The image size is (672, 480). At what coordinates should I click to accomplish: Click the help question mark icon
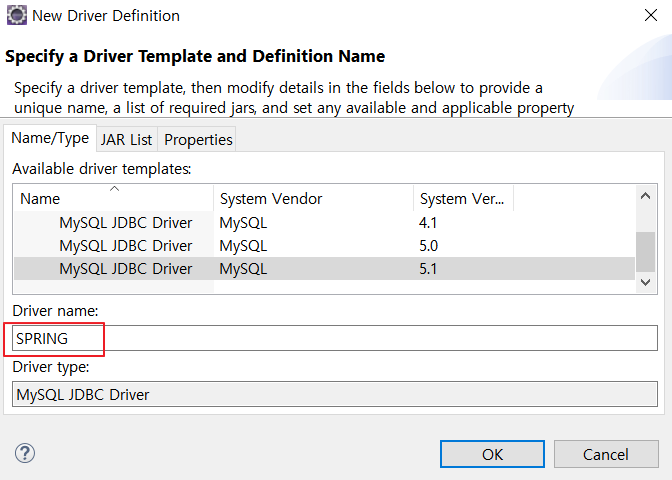(x=25, y=453)
